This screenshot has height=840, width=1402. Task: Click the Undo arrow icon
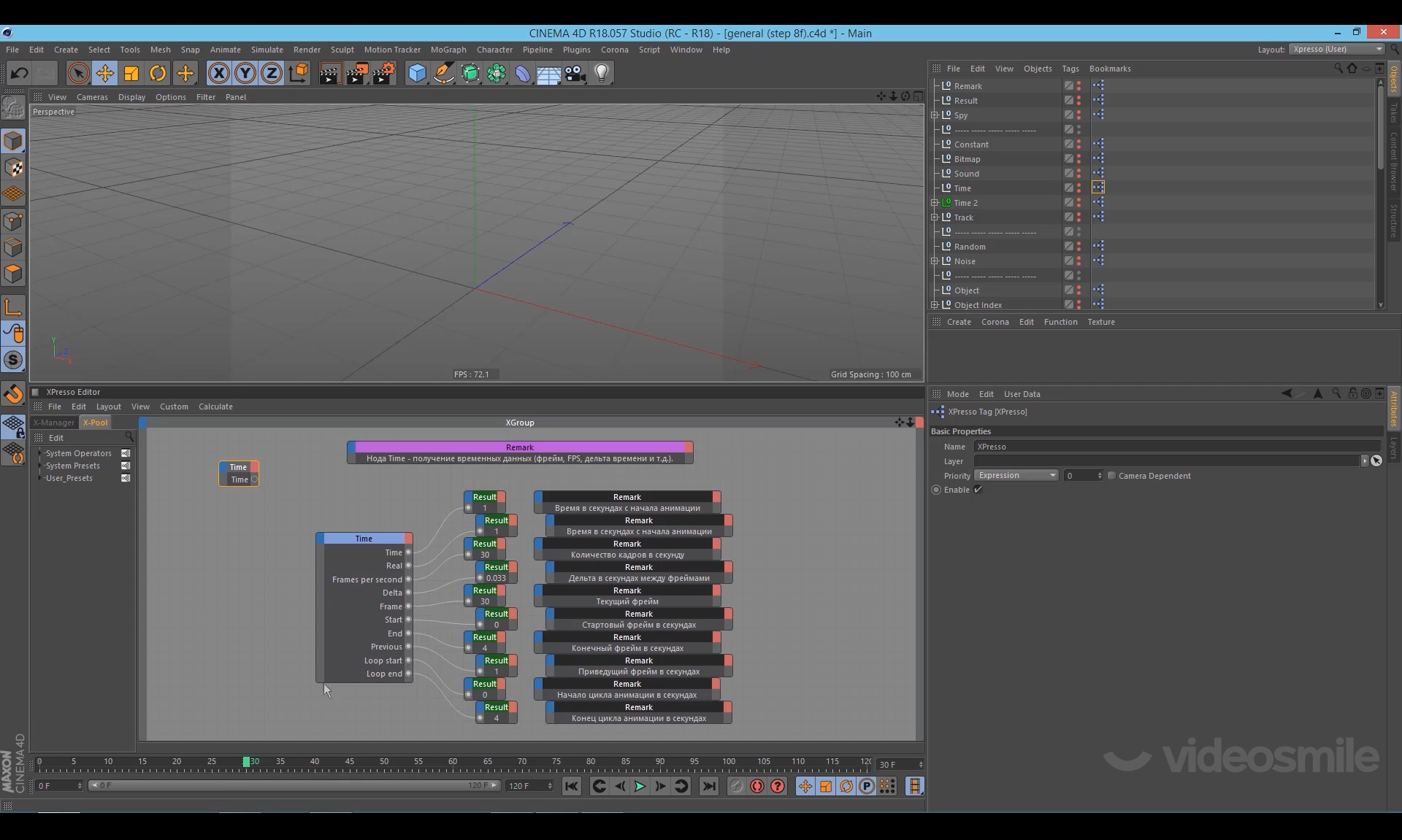point(20,73)
